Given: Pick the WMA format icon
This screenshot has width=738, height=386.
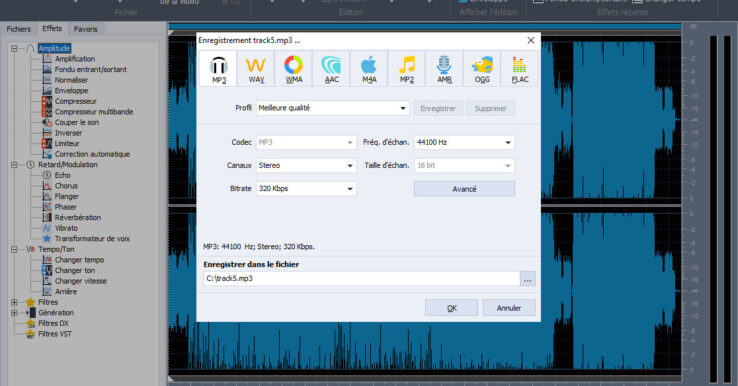Looking at the screenshot, I should click(x=294, y=69).
